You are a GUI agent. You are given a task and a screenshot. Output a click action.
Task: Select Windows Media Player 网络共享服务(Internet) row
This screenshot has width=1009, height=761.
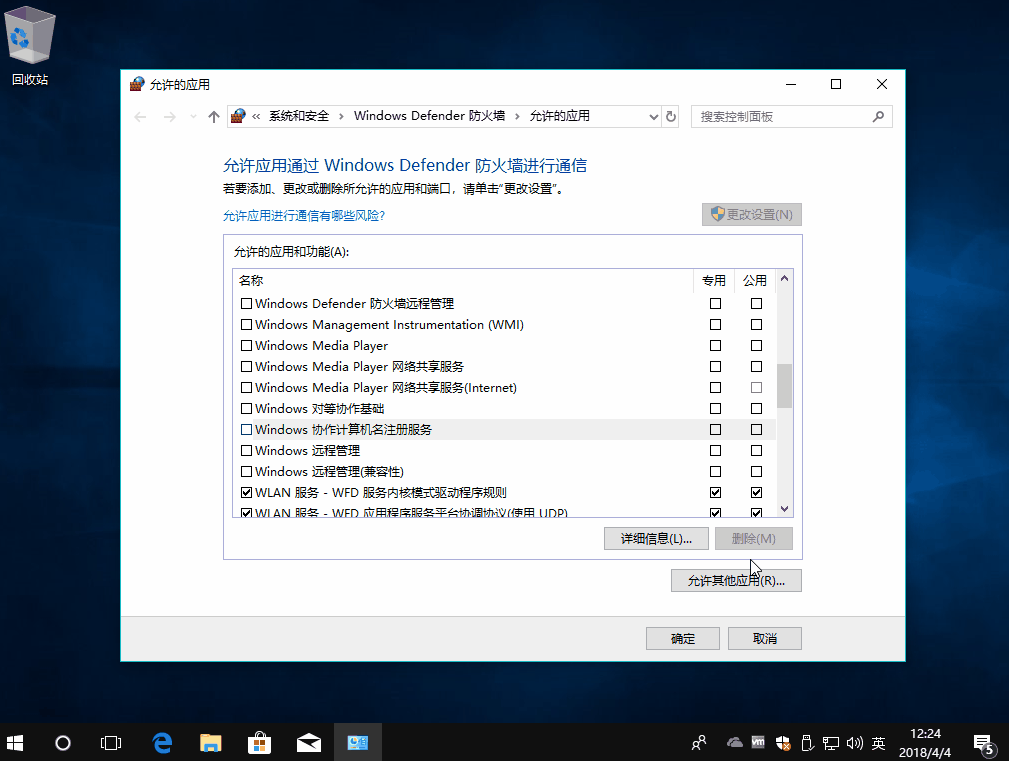(504, 387)
